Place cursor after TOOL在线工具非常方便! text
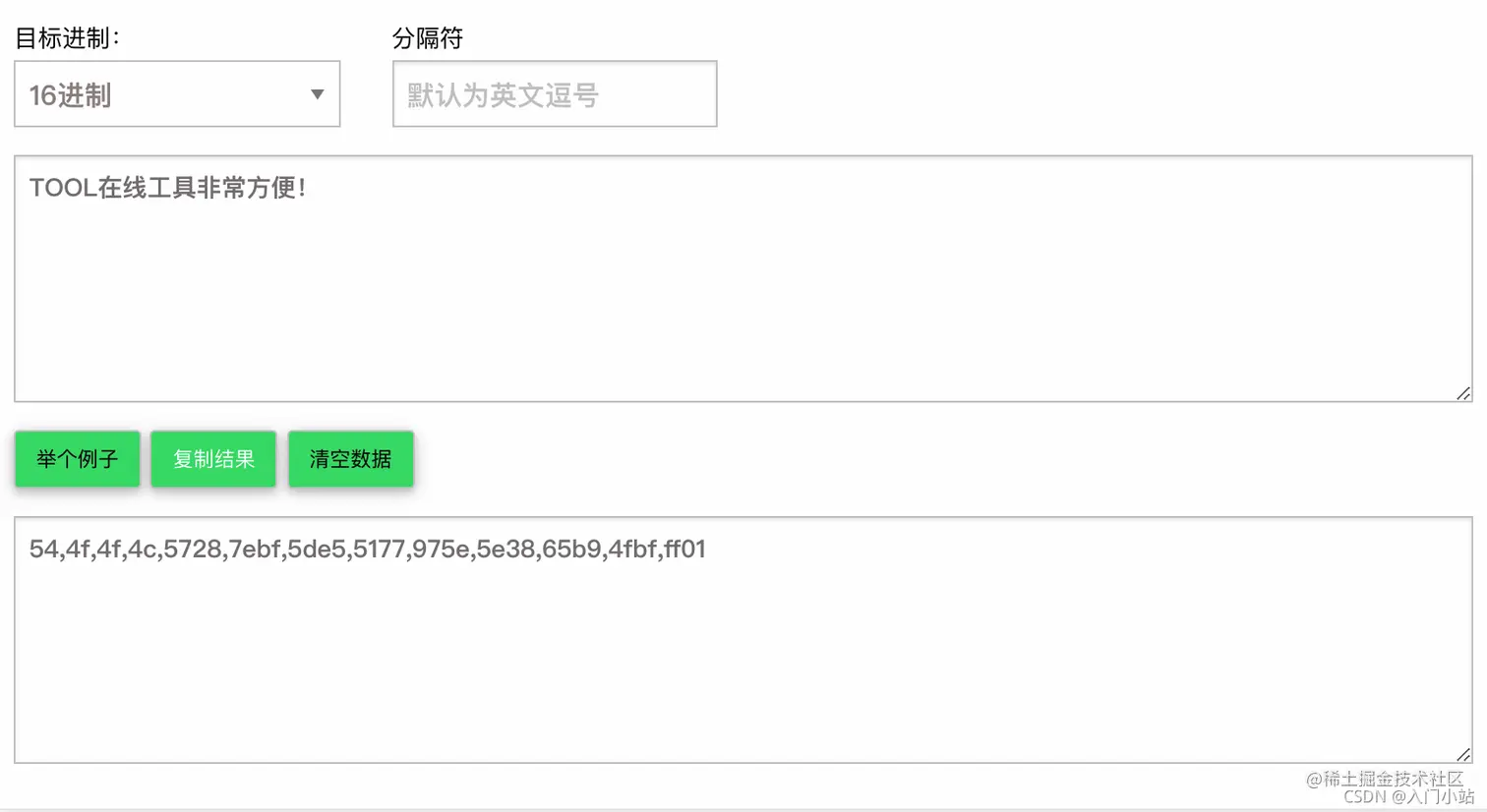1487x812 pixels. pyautogui.click(x=309, y=188)
